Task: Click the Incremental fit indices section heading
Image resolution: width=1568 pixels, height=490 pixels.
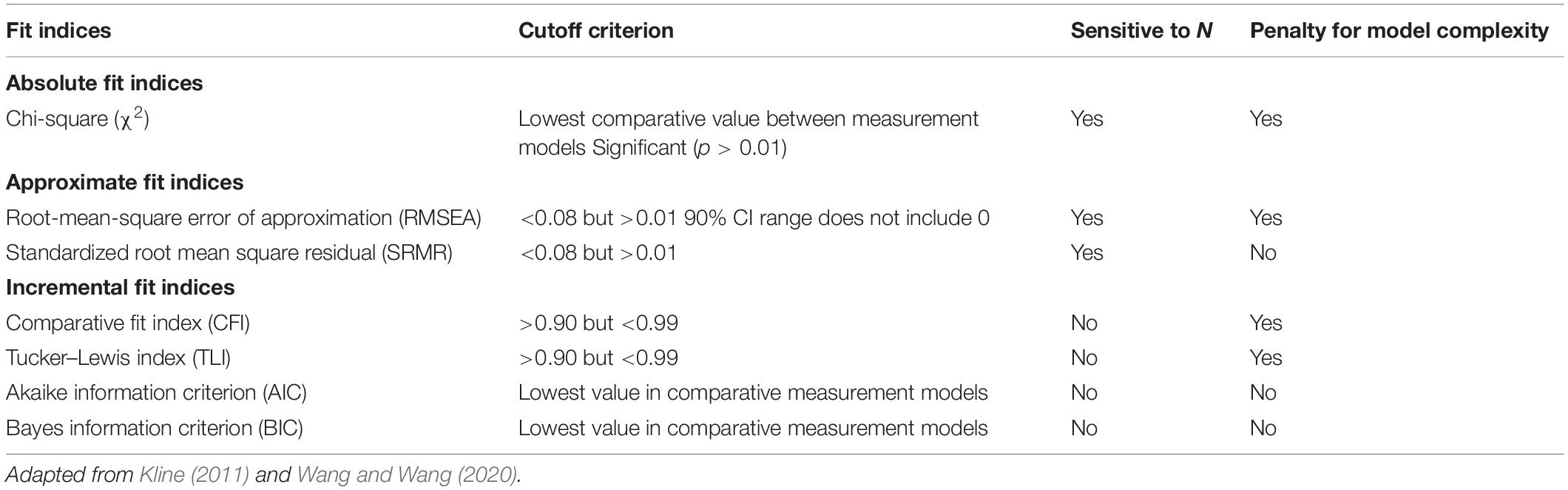Action: pos(121,287)
